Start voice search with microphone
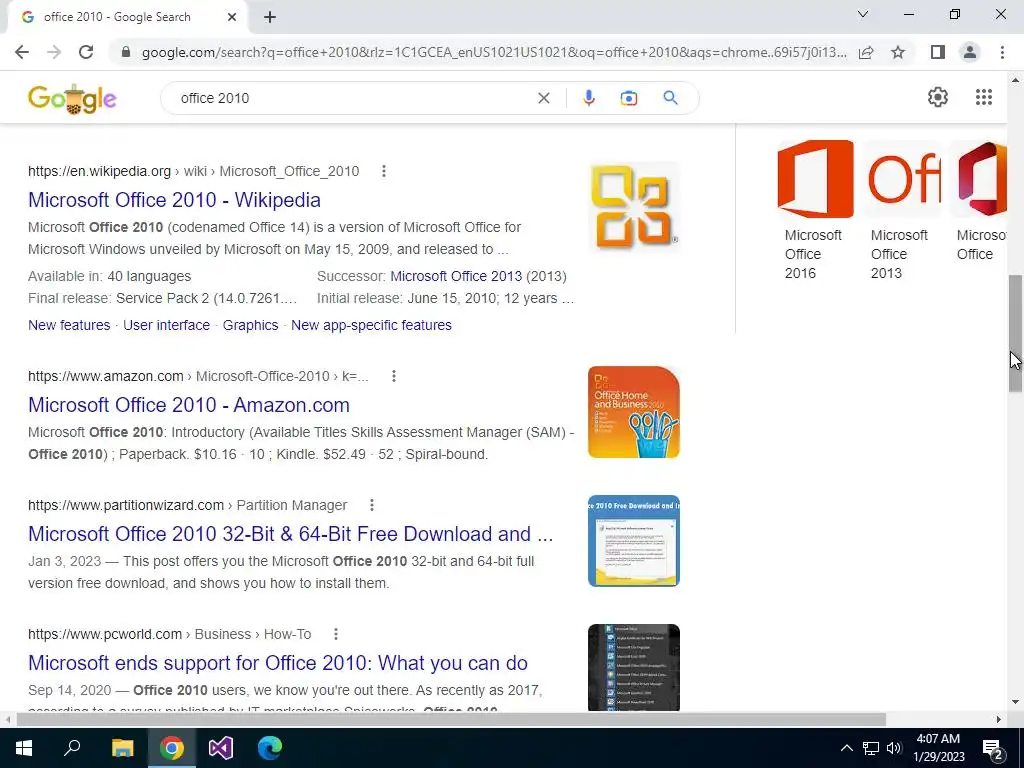Image resolution: width=1024 pixels, height=768 pixels. (x=588, y=98)
